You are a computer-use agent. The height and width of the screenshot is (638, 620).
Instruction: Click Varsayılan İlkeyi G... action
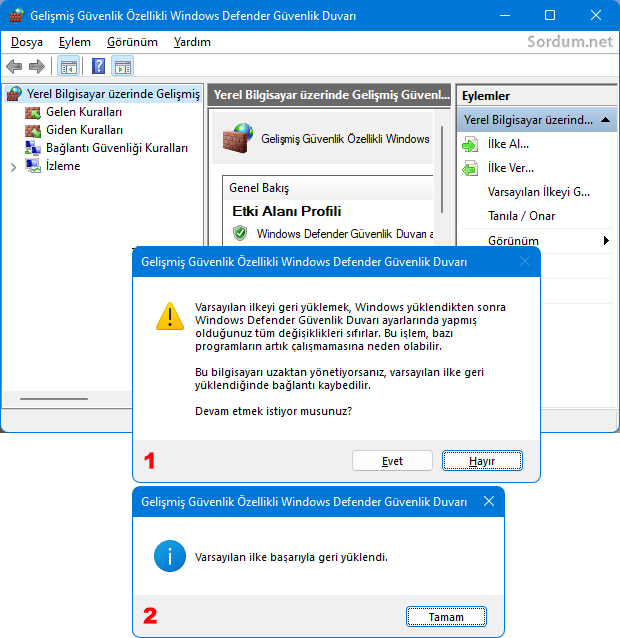coord(539,192)
